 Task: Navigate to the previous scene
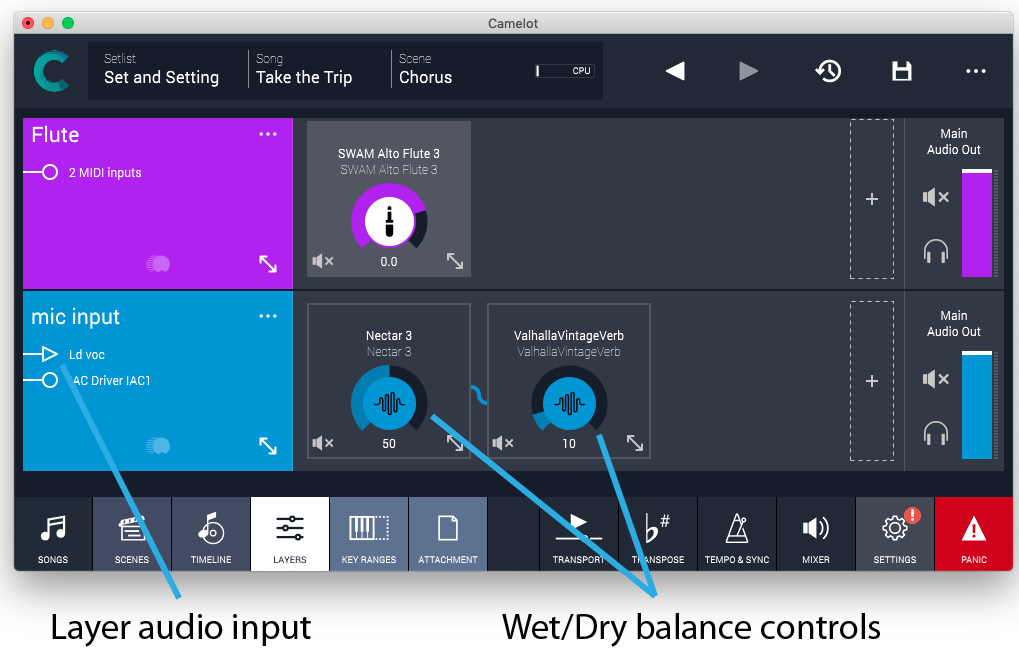[x=675, y=70]
